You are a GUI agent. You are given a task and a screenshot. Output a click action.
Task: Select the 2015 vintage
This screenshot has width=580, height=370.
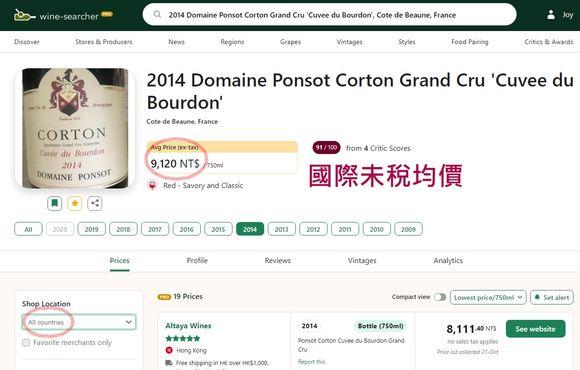218,229
